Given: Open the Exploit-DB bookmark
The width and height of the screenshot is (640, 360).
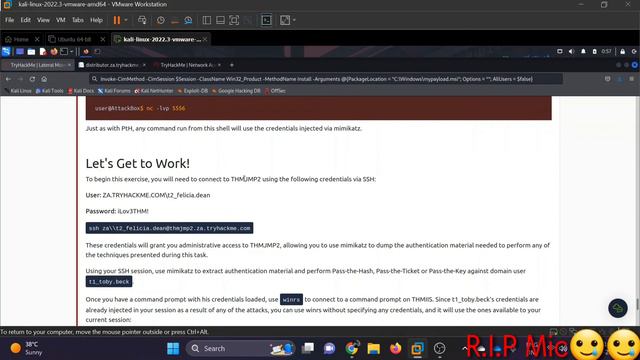Looking at the screenshot, I should (x=193, y=91).
